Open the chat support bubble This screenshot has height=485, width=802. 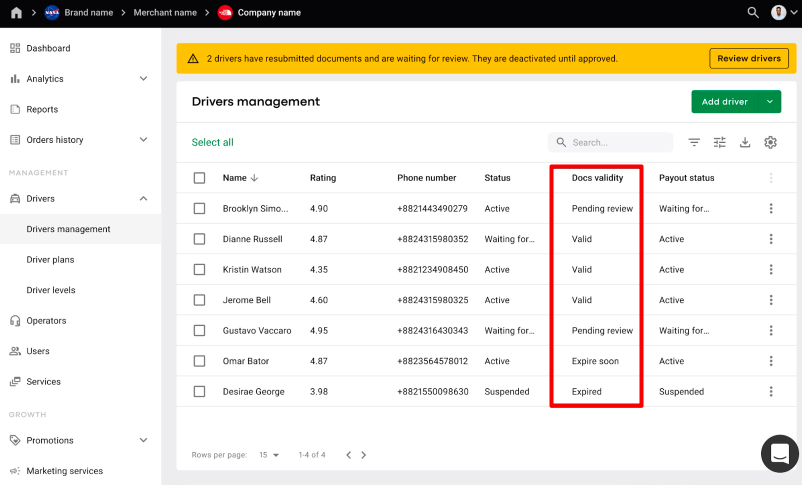[x=780, y=453]
